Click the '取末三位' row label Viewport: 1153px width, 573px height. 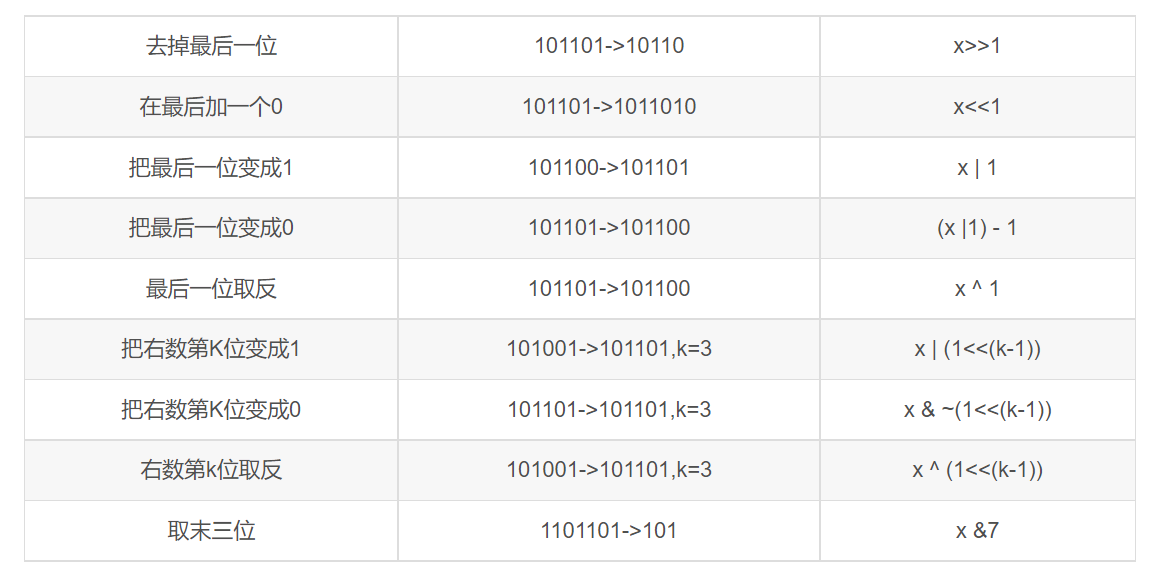pos(211,531)
